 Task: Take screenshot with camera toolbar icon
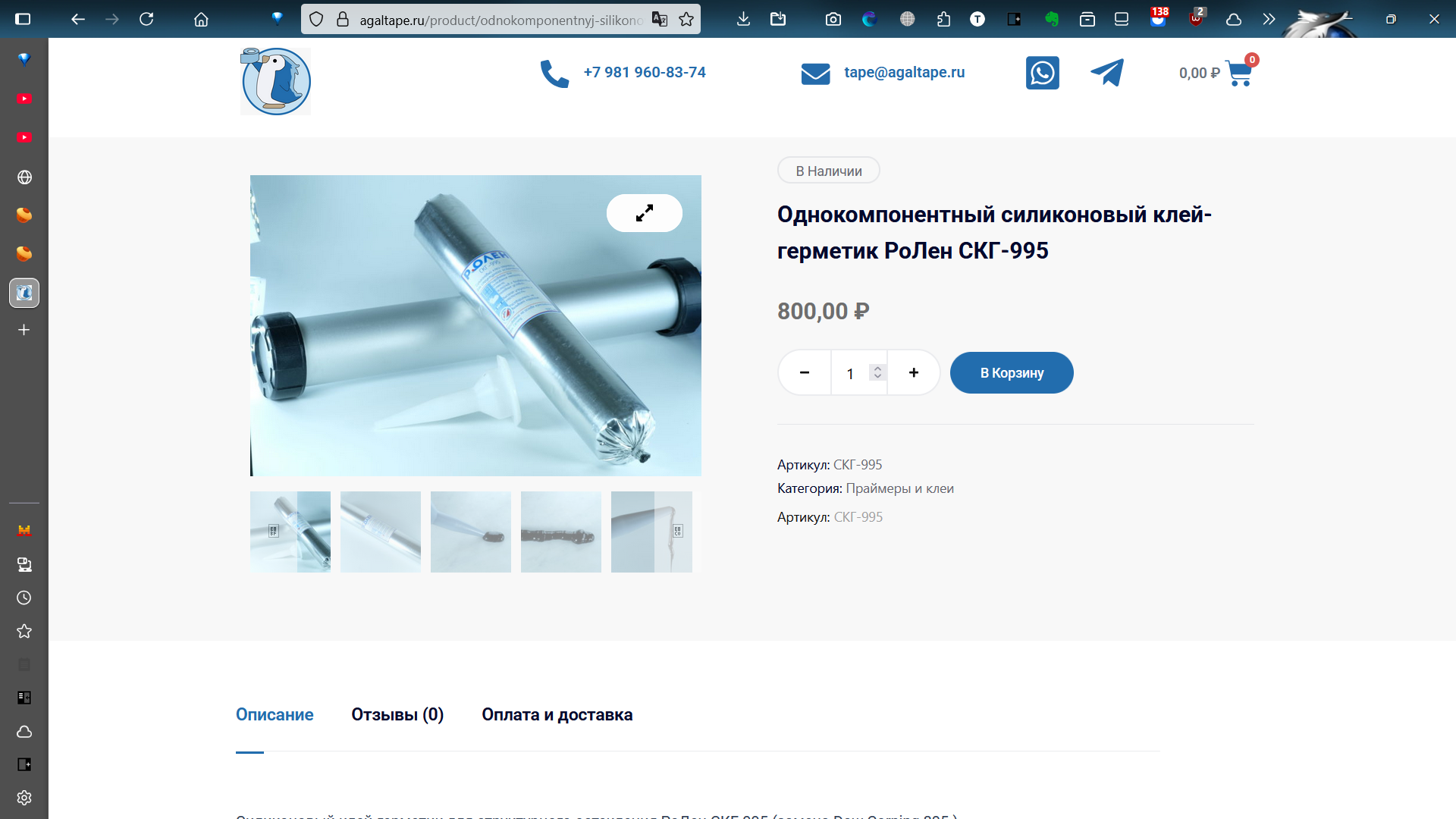(x=833, y=20)
